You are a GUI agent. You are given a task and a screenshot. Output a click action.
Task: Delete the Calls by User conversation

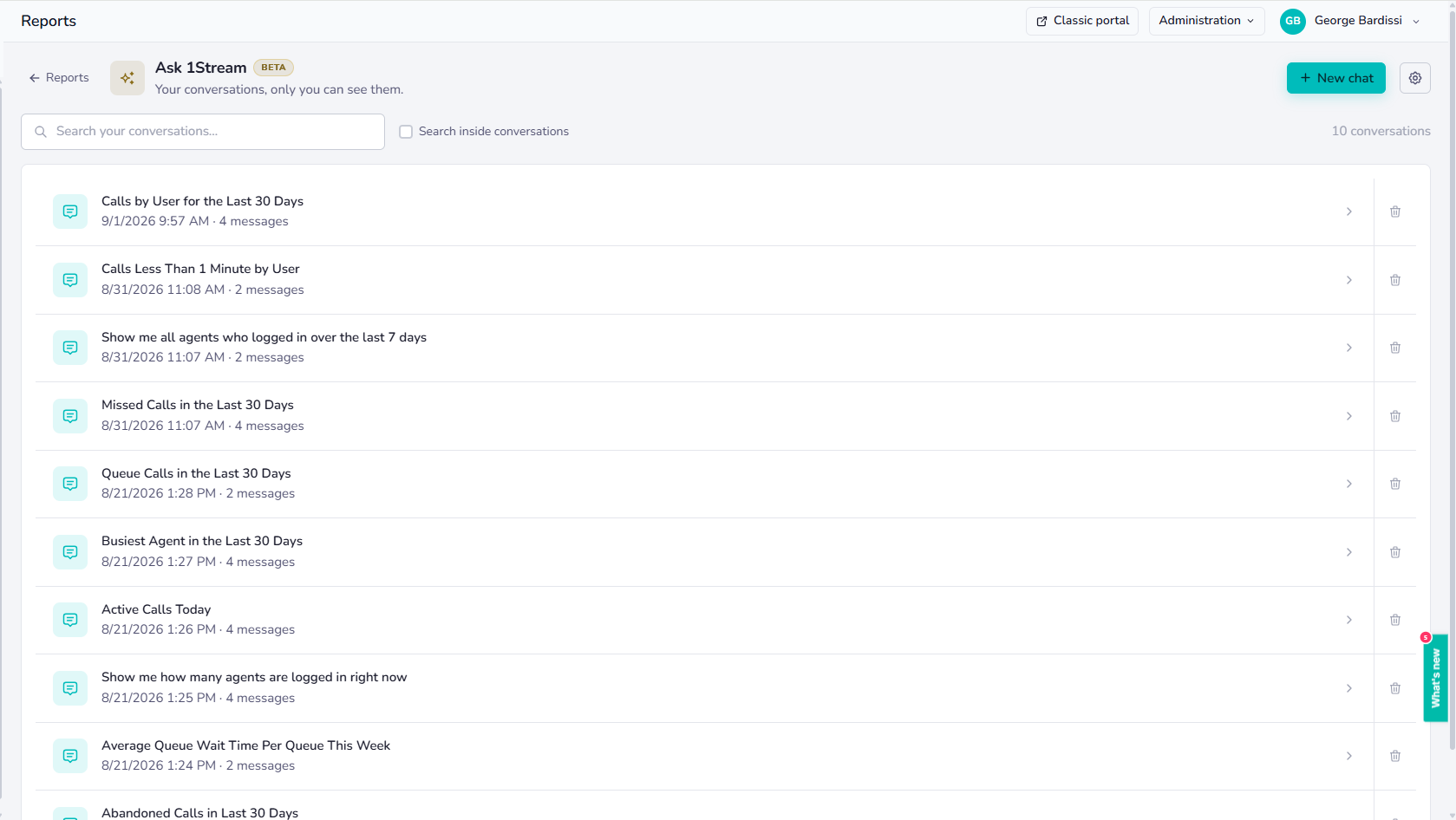click(1395, 212)
